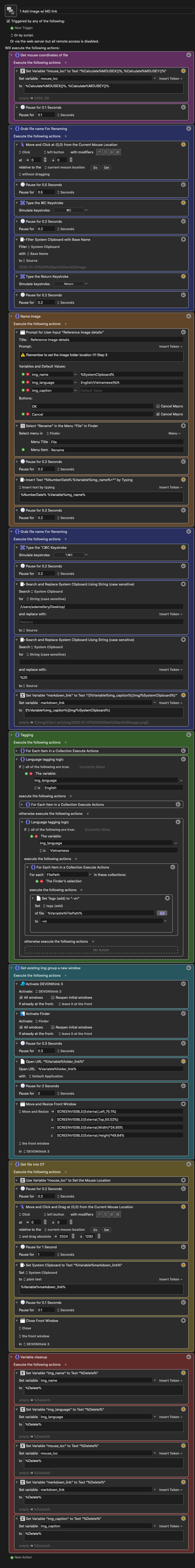This screenshot has height=1568, width=195.
Task: Toggle All windows in Activate Finder action
Action: point(21,1027)
